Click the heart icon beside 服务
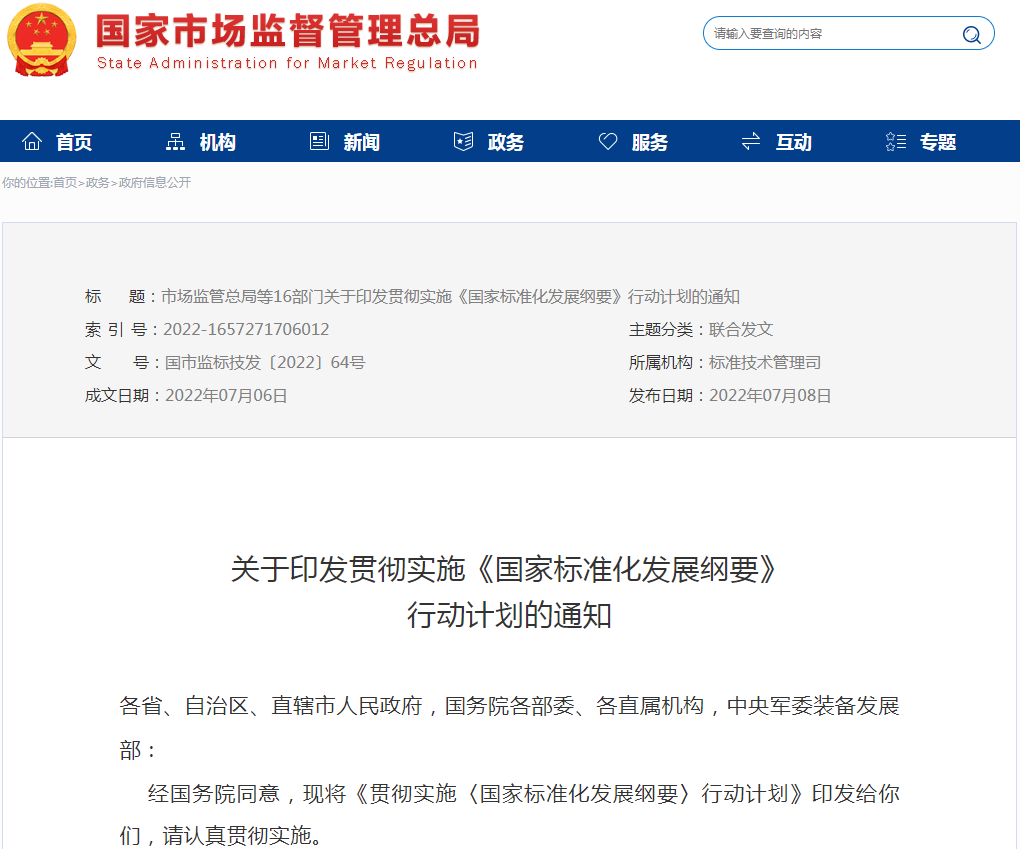 (x=608, y=140)
